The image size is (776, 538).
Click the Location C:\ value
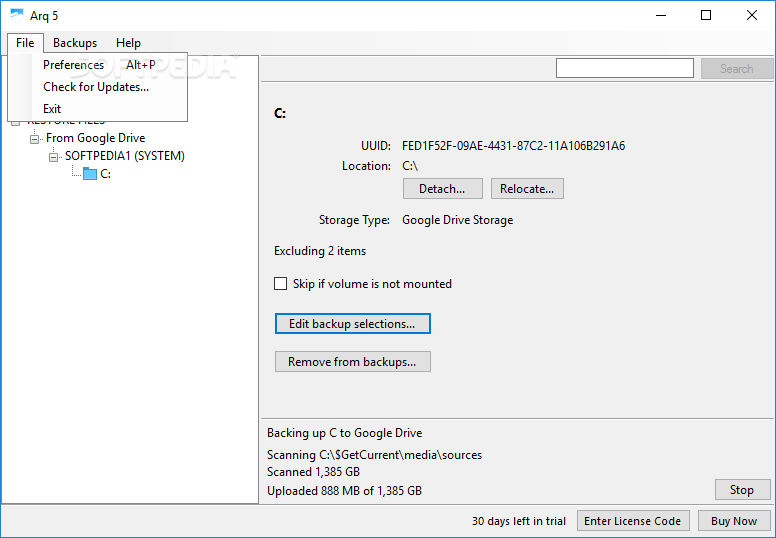click(x=410, y=166)
